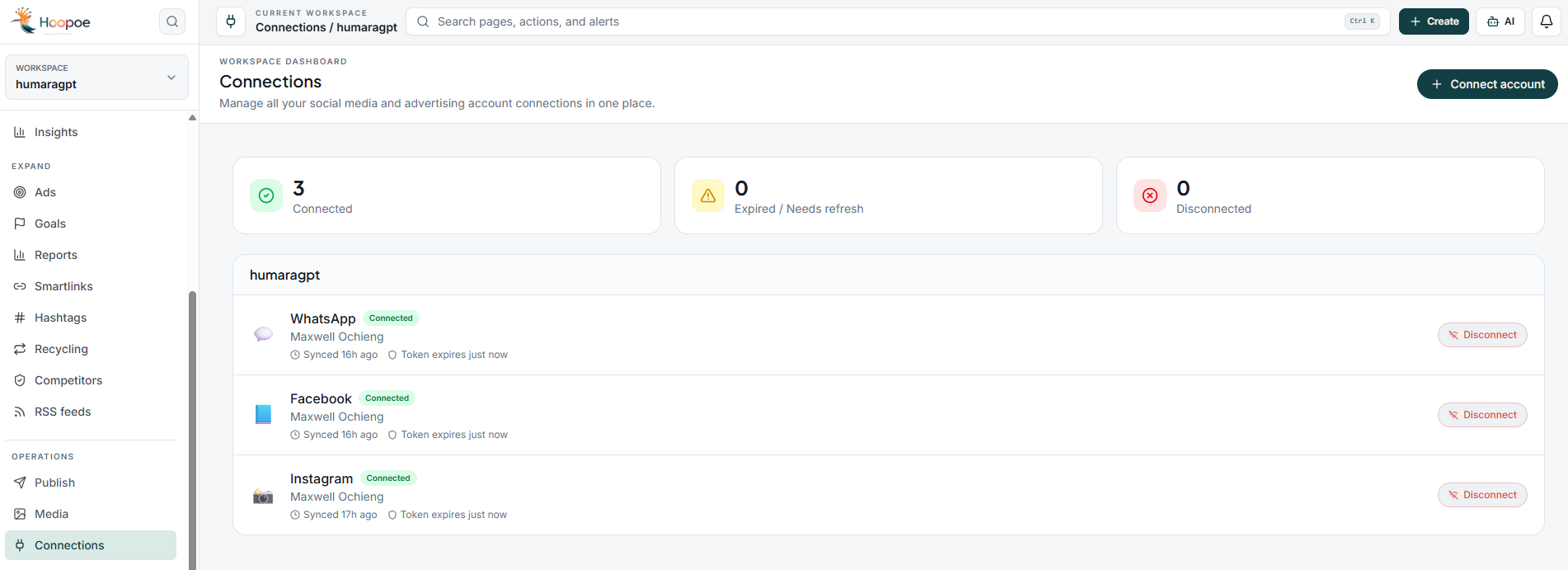Click the Facebook book icon

coord(263,414)
